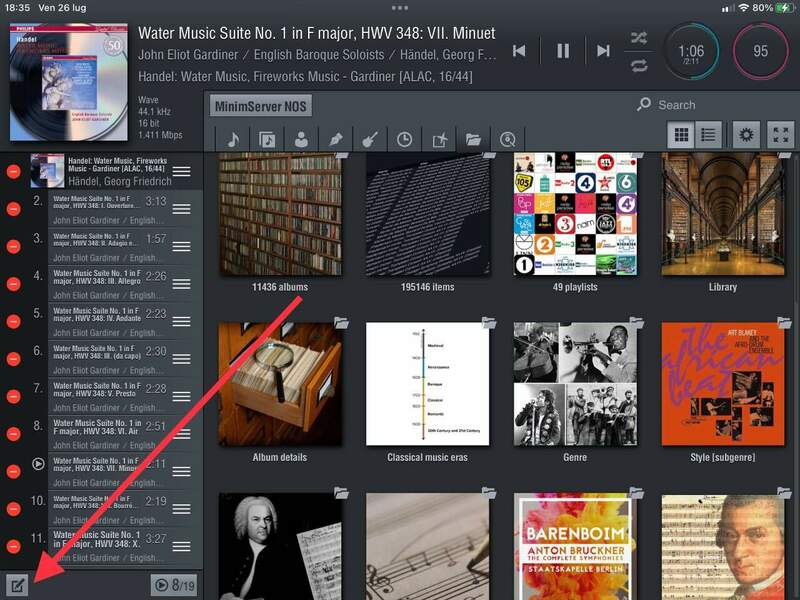
Task: Enter fullscreen with the expand arrows icon
Action: (x=780, y=135)
